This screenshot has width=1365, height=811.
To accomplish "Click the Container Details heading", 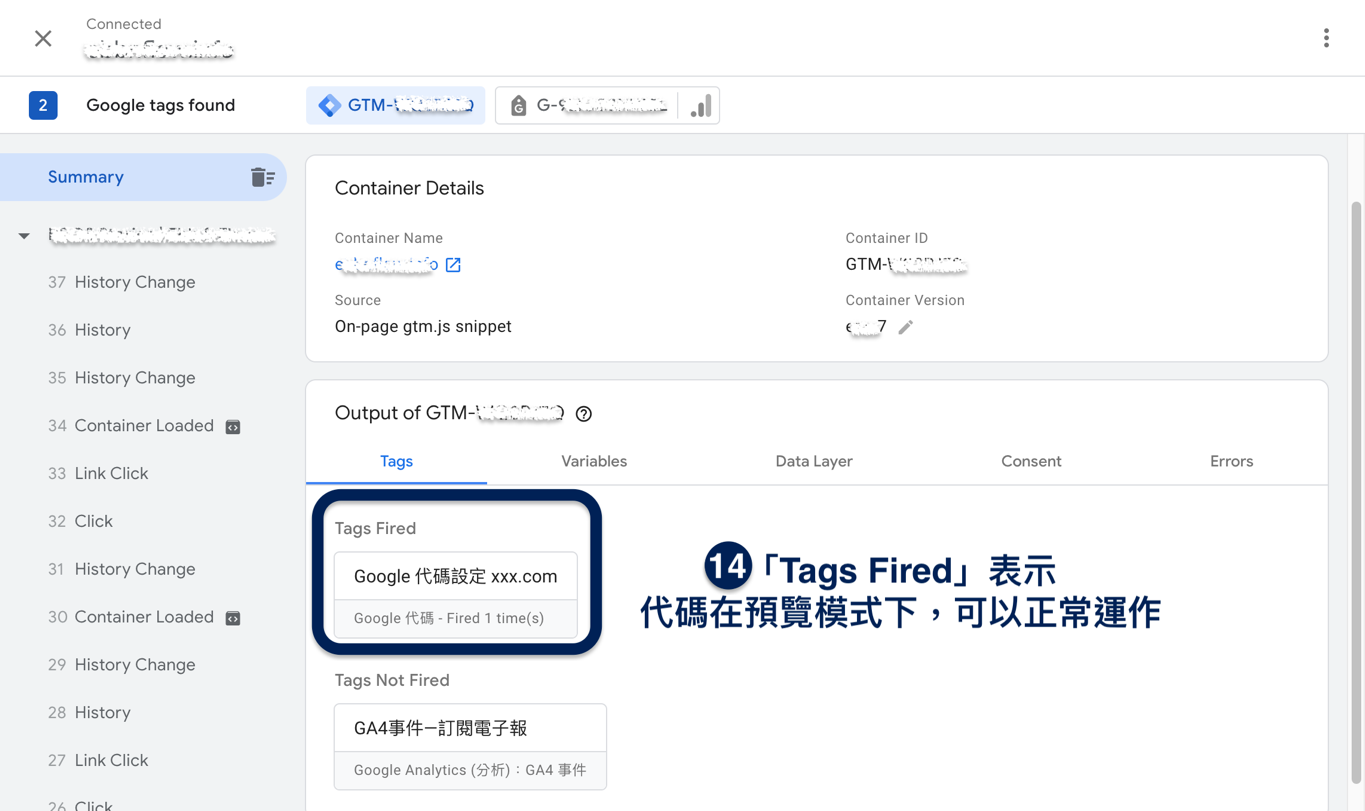I will pyautogui.click(x=409, y=188).
